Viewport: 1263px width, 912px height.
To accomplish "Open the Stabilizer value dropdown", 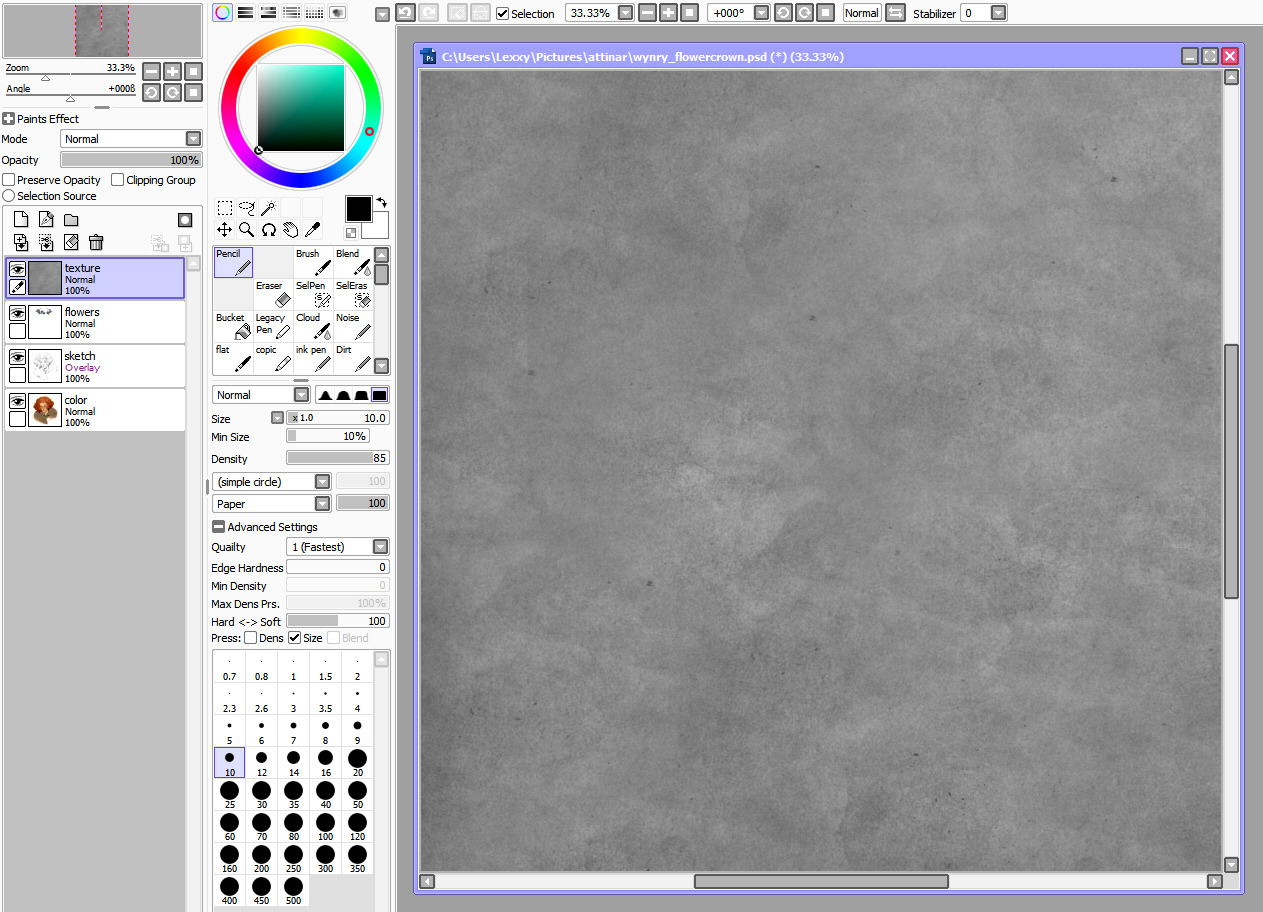I will 998,13.
